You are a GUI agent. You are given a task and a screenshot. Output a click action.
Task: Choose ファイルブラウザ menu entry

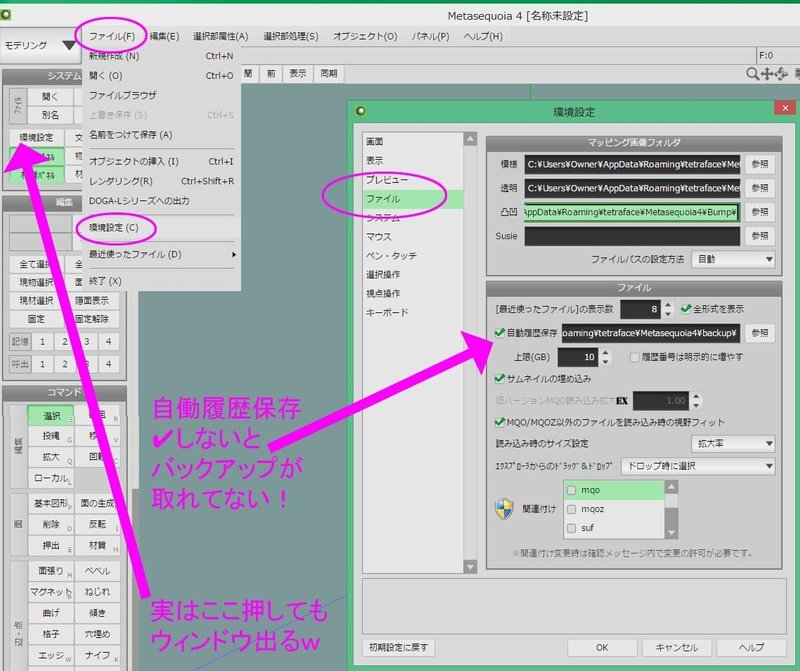coord(161,95)
